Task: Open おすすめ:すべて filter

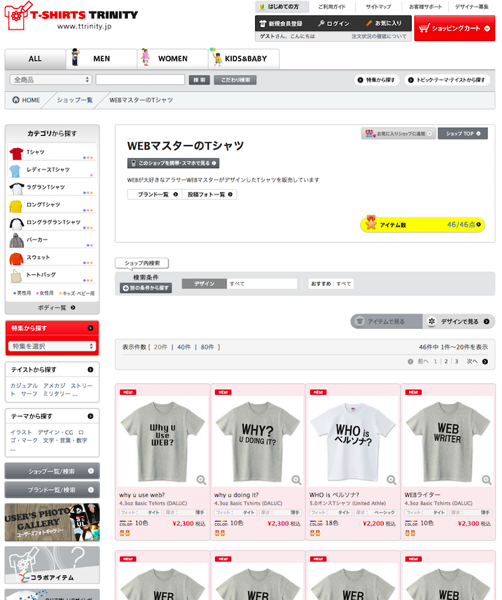Action: [x=331, y=284]
